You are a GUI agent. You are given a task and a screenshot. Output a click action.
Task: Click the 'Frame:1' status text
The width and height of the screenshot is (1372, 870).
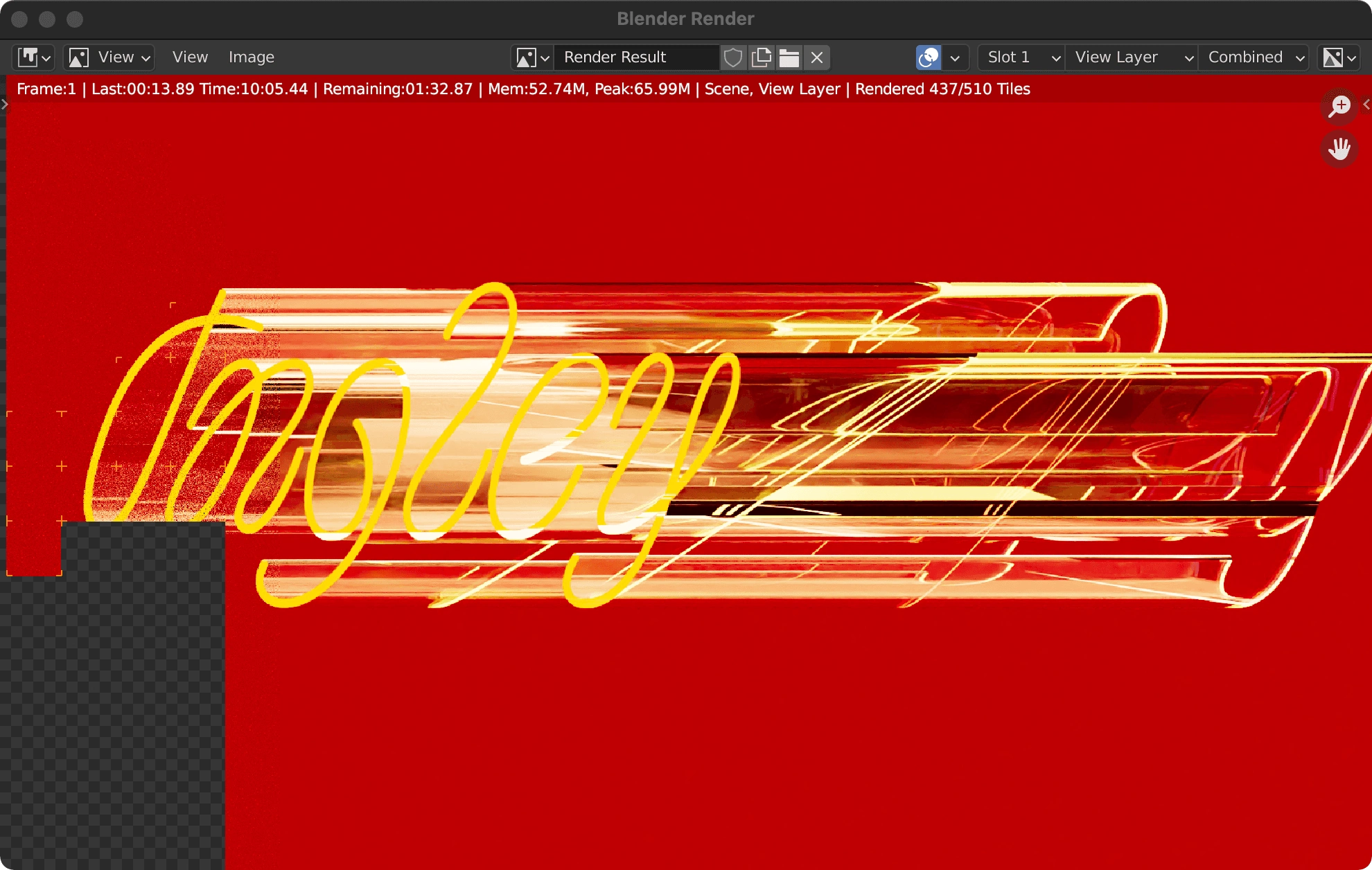46,89
